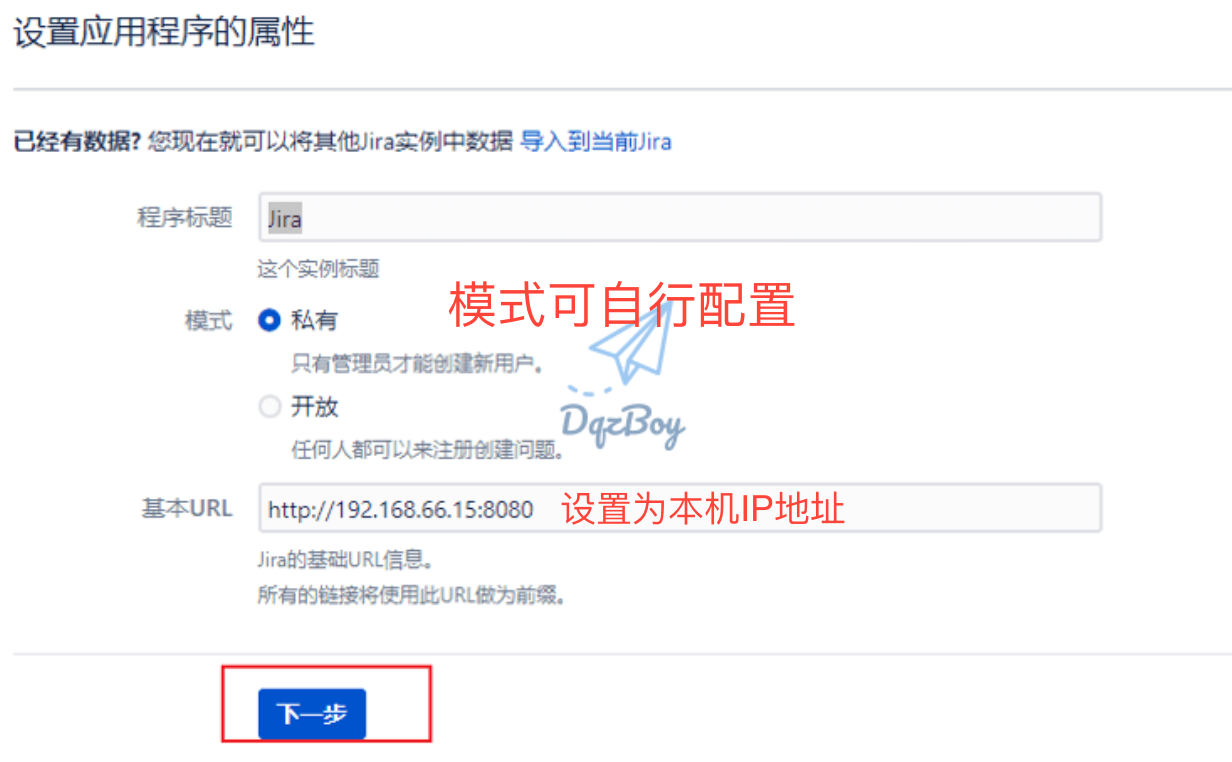
Task: Open the 导入到当前Jira import link
Action: 596,141
